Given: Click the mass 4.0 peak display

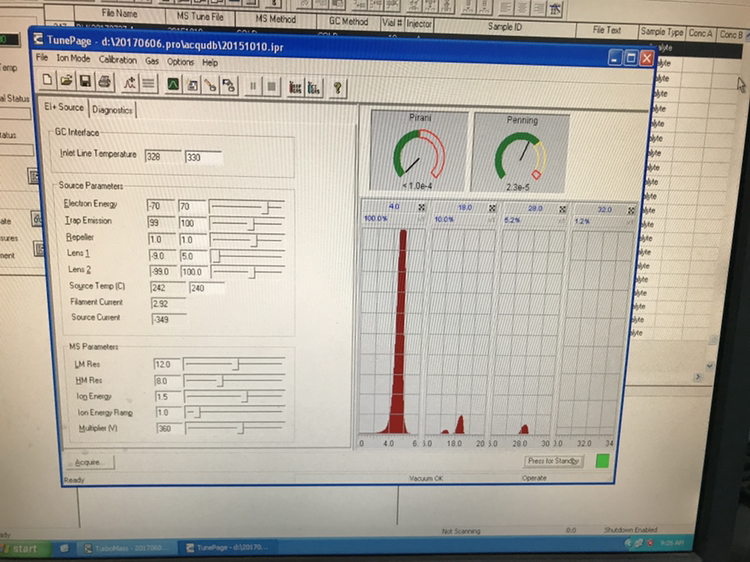Looking at the screenshot, I should pyautogui.click(x=392, y=330).
